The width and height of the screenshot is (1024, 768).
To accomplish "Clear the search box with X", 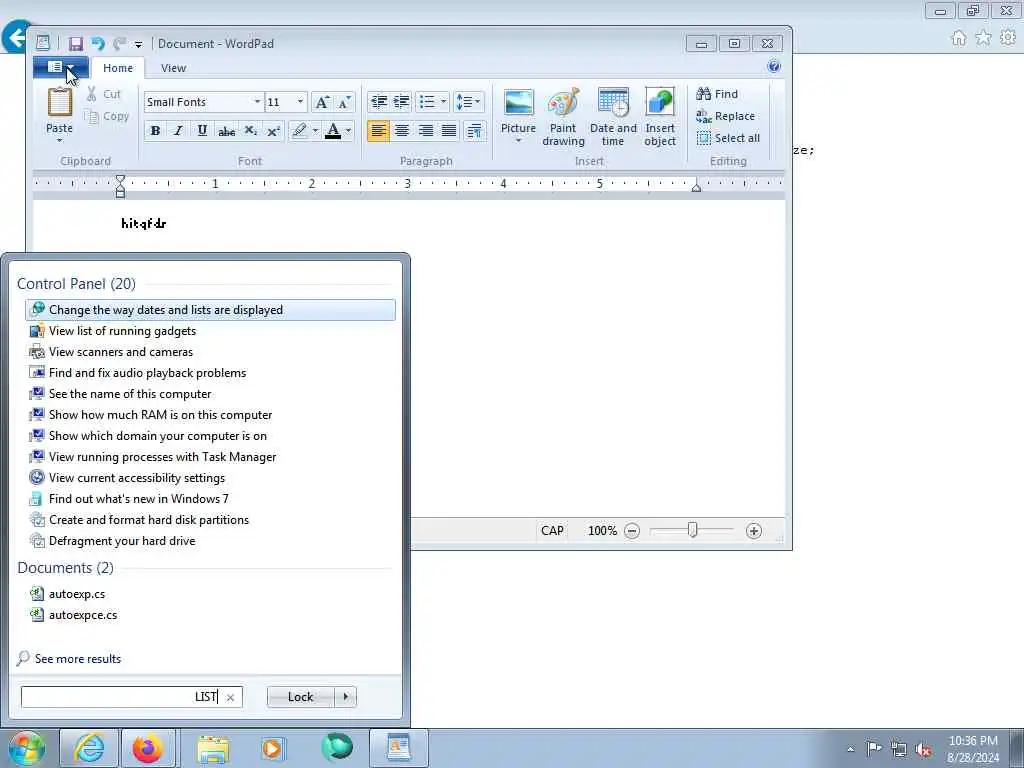I will [x=231, y=697].
